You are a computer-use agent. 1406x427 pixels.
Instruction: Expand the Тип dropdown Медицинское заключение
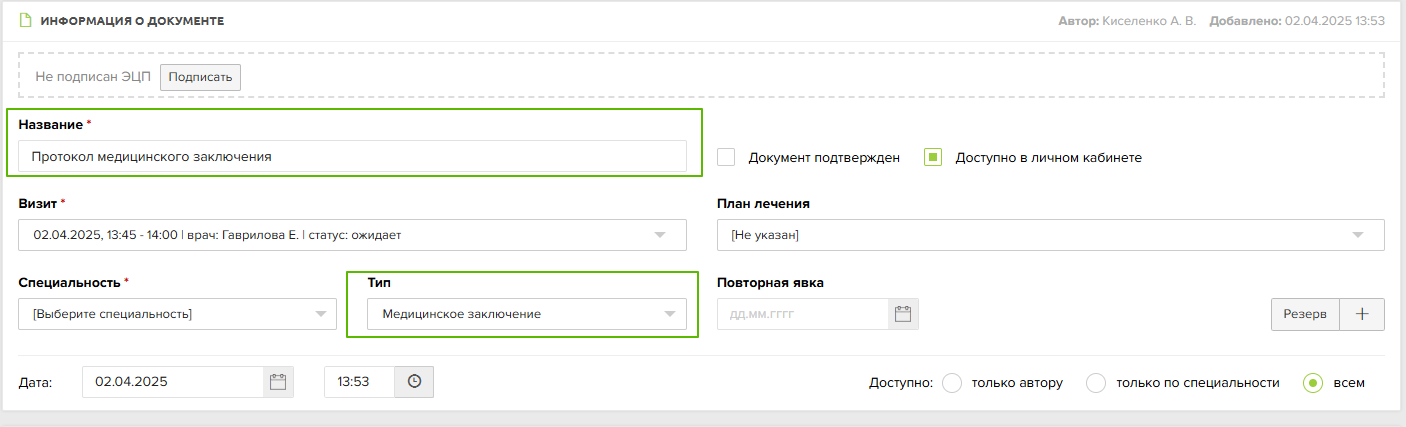click(527, 314)
